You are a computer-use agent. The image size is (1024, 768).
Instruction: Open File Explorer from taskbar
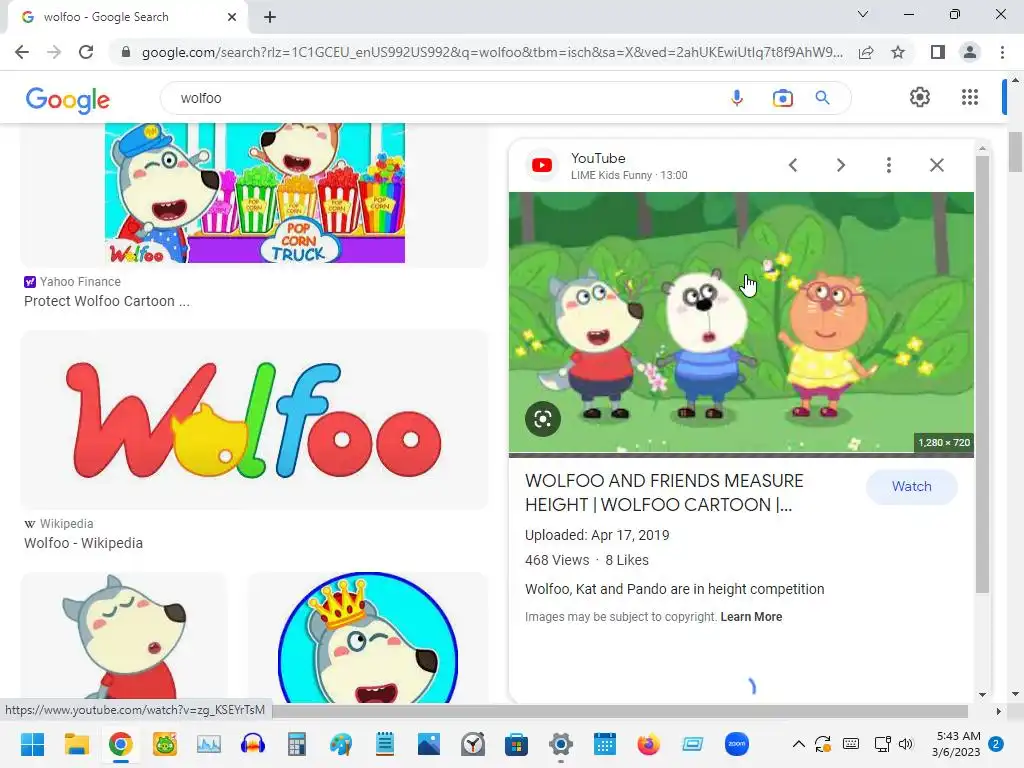(x=76, y=744)
